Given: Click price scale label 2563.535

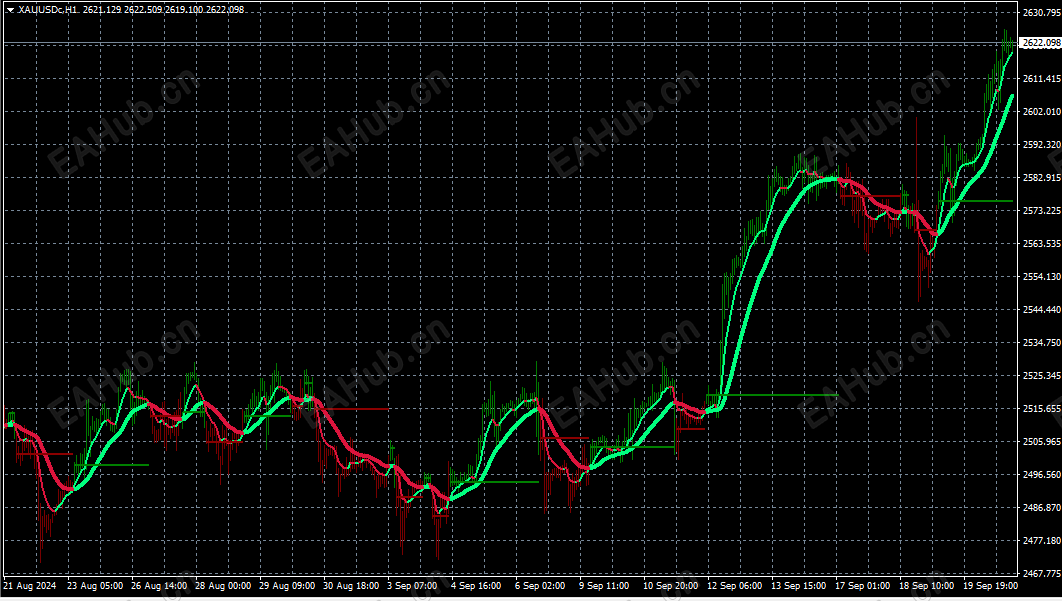Looking at the screenshot, I should pos(1042,243).
